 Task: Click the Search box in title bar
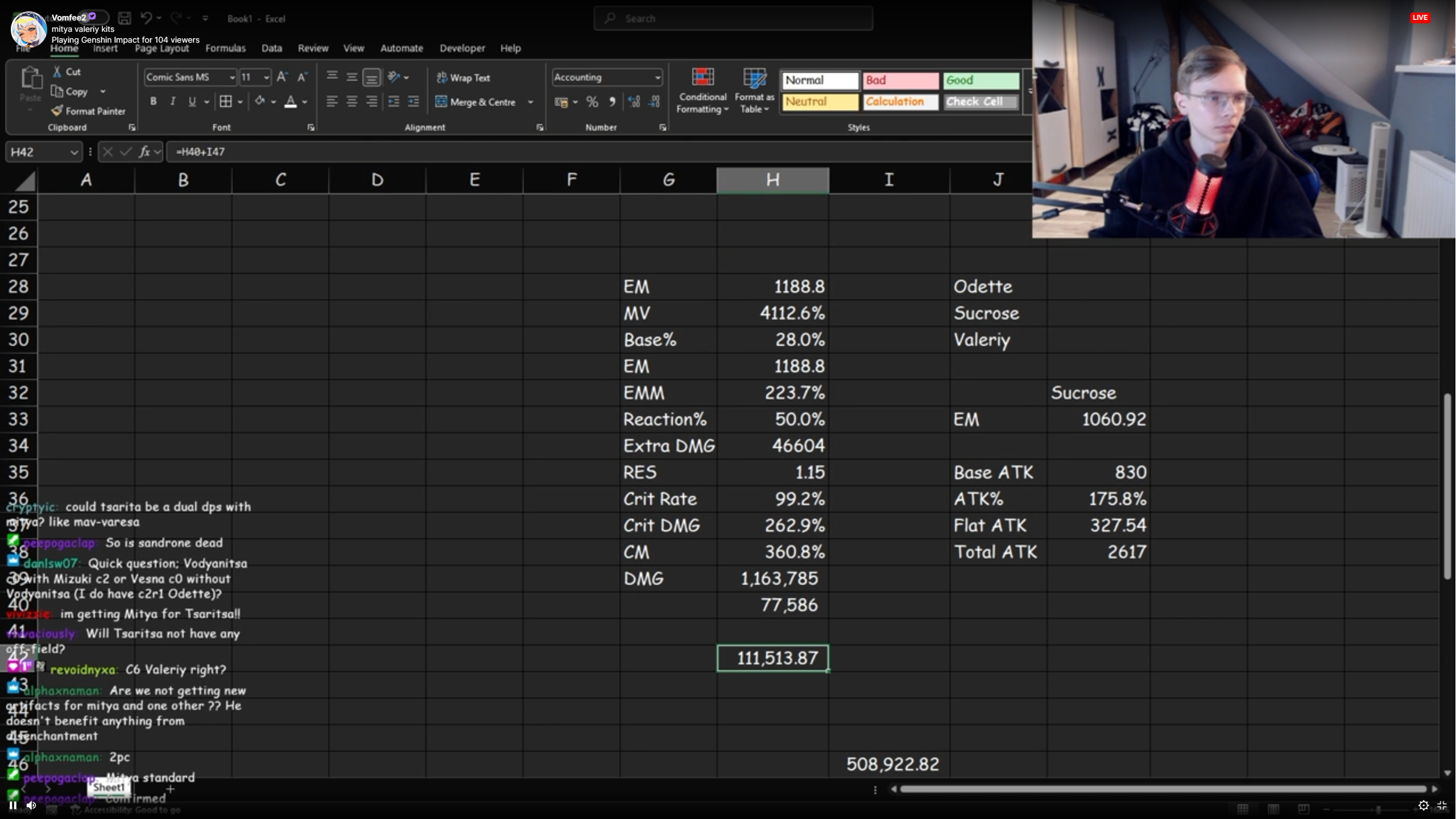733,19
